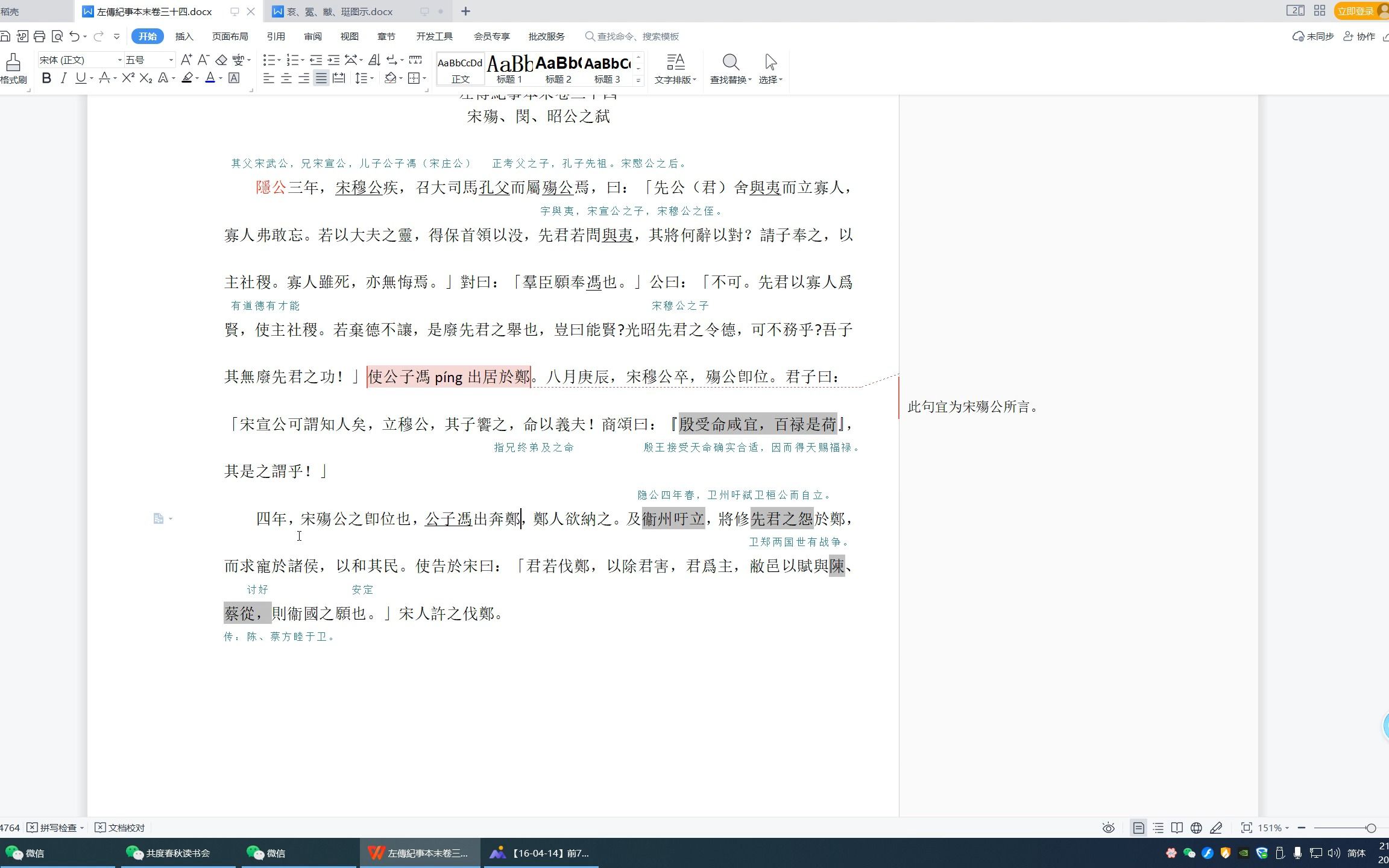Apply text highlight color
The width and height of the screenshot is (1389, 868).
point(187,78)
